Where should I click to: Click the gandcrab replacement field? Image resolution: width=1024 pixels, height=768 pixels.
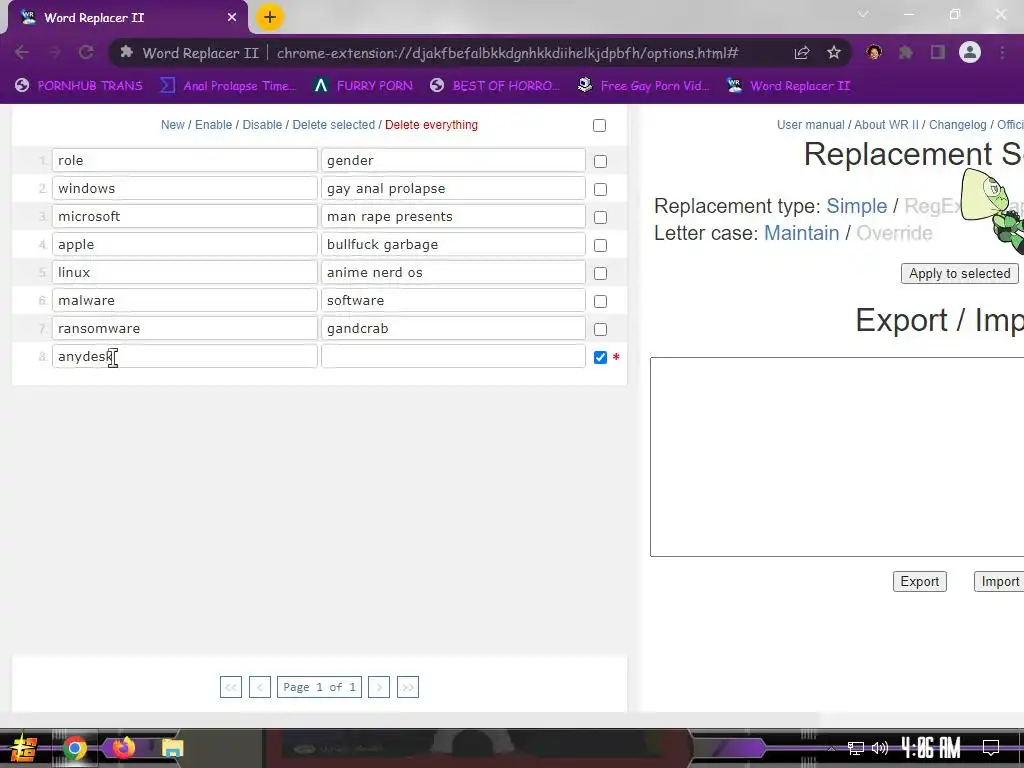coord(453,328)
